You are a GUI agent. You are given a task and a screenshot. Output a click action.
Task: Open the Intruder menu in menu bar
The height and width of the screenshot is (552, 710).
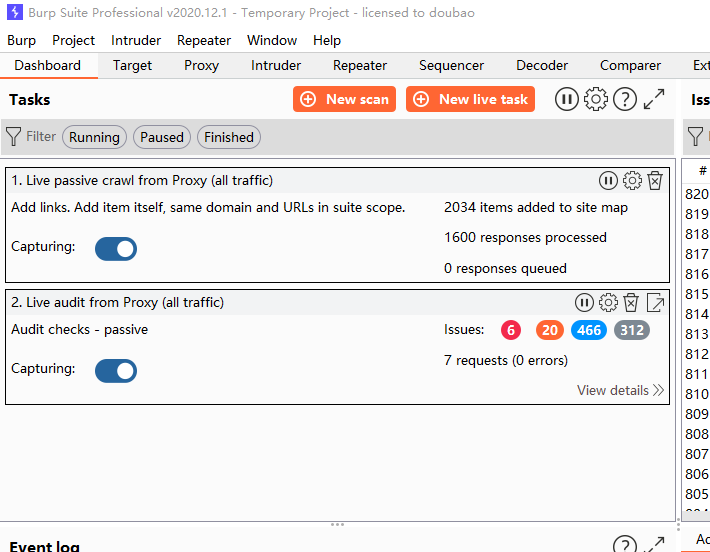point(136,40)
